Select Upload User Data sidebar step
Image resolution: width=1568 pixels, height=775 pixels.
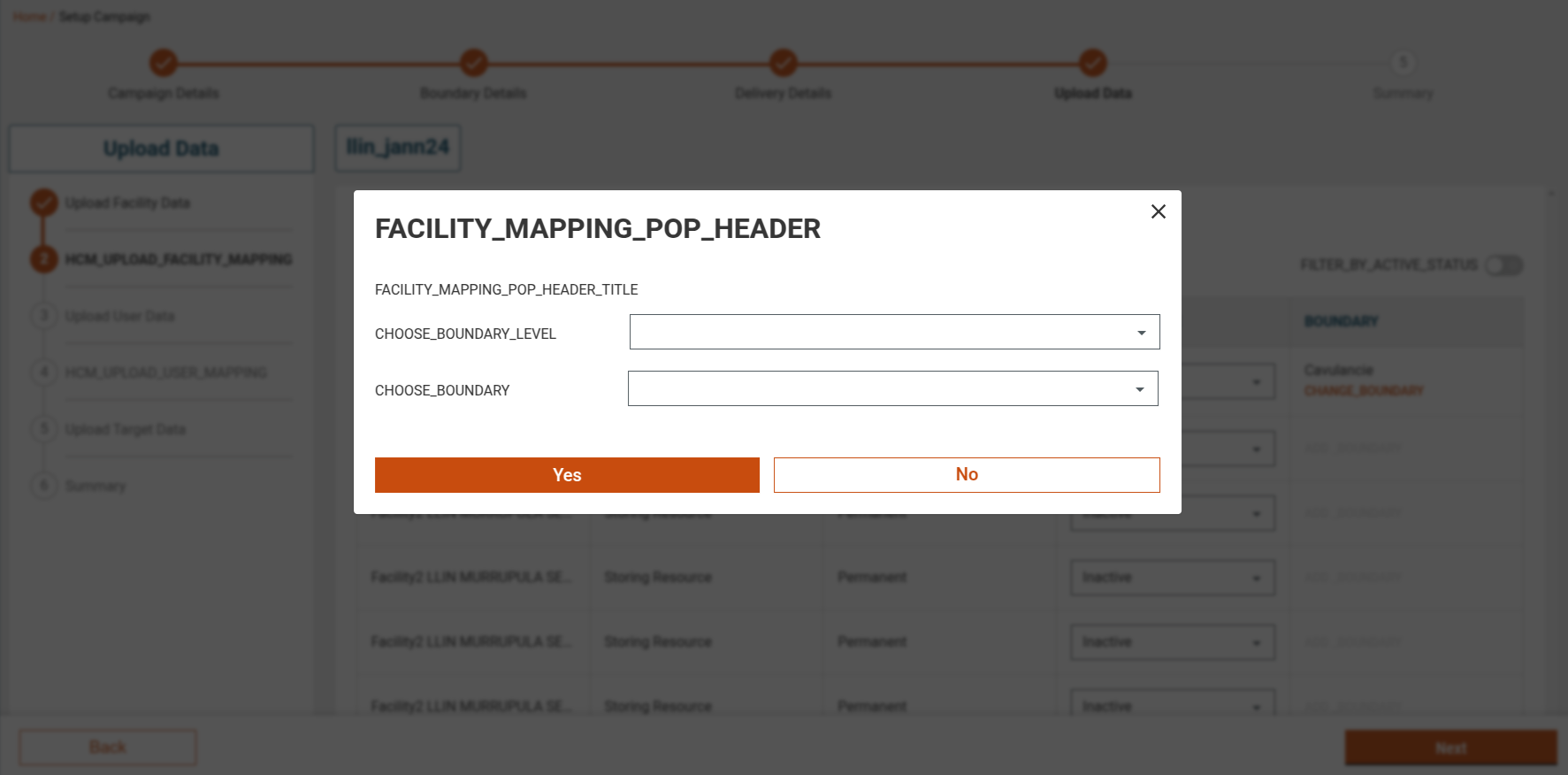click(119, 316)
